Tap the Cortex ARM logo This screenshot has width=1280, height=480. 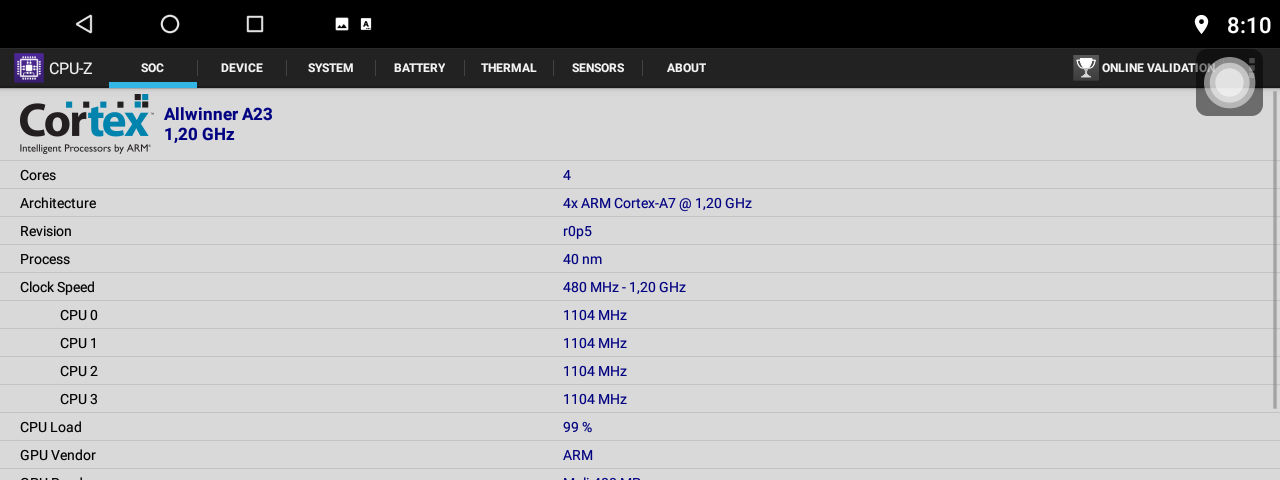[x=86, y=124]
